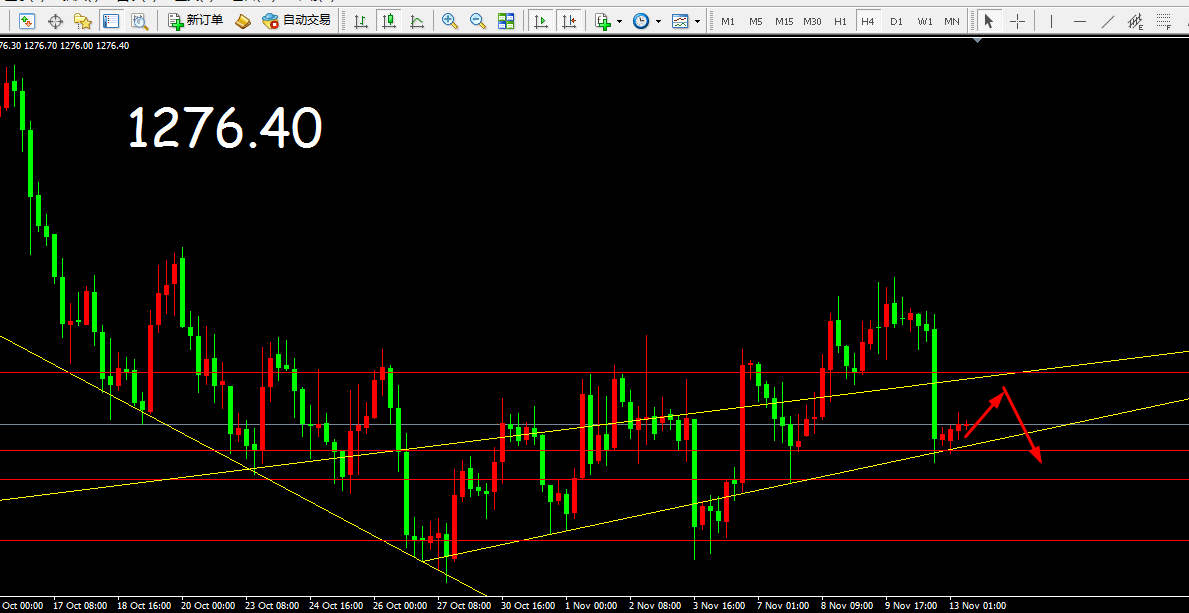
Task: Select the H4 timeframe
Action: click(868, 21)
